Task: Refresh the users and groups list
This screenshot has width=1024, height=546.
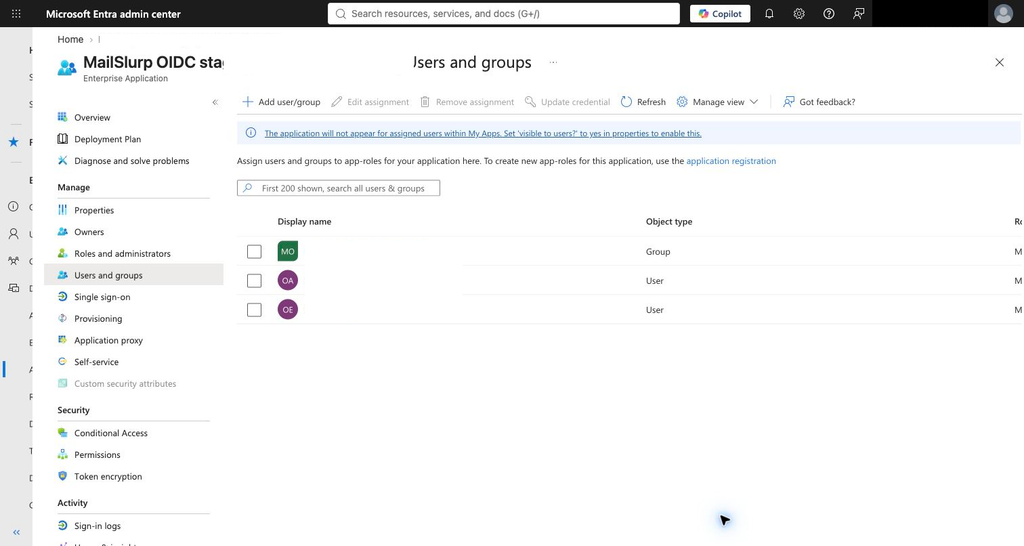Action: [643, 102]
